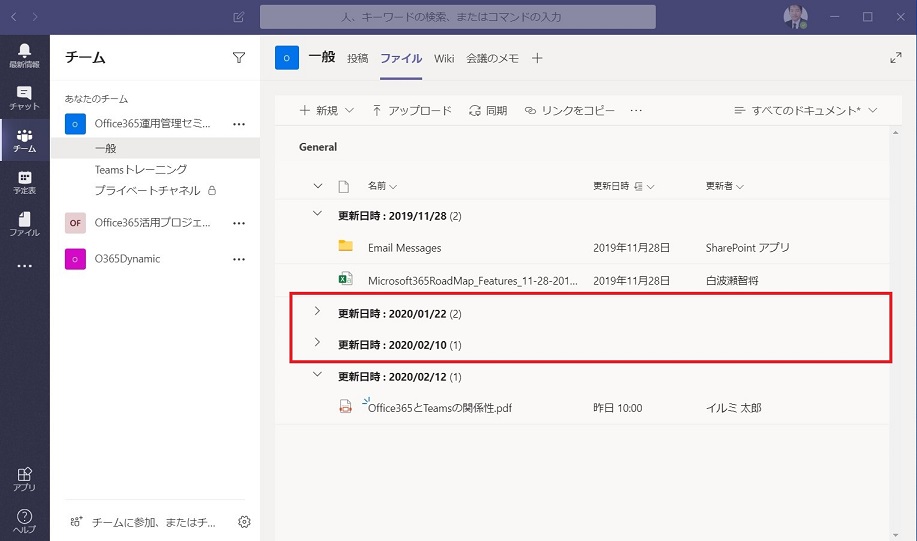Screen dimensions: 917x541
Task: Expand the 2020/01/22 group
Action: (318, 311)
